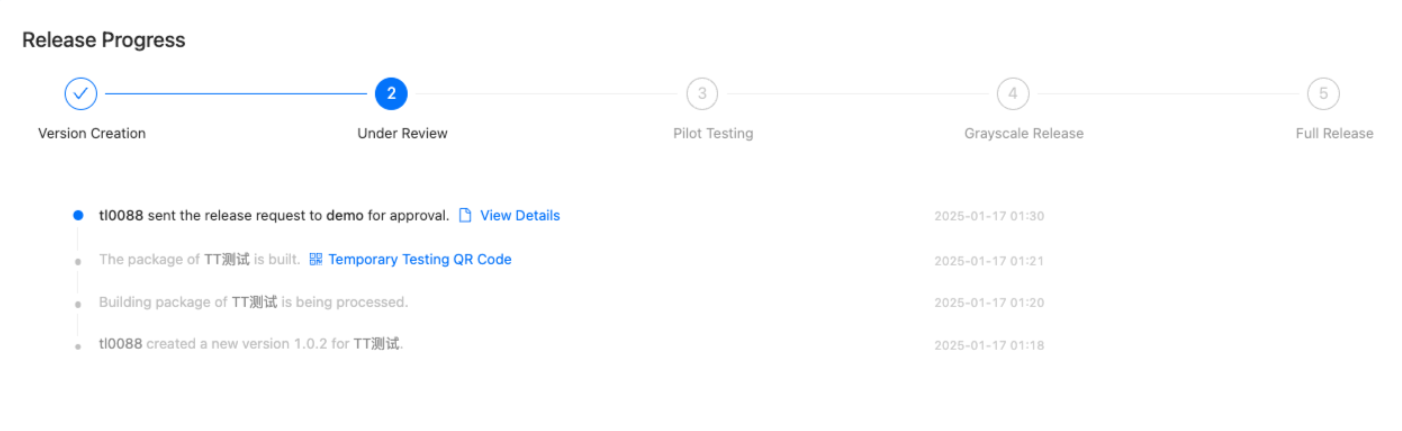The image size is (1402, 431).
Task: Click the step 4 Grayscale Release circle
Action: click(1013, 94)
